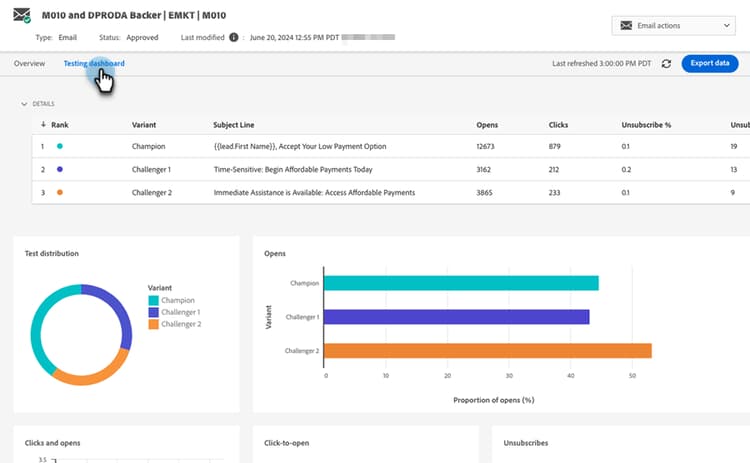
Task: Click Challenger 1 legend color swatch
Action: (153, 312)
